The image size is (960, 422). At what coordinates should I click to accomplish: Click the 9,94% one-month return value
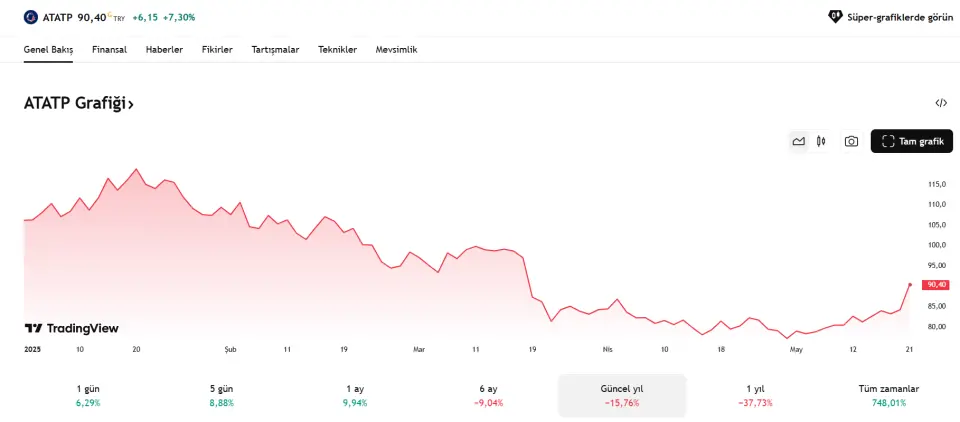point(354,403)
